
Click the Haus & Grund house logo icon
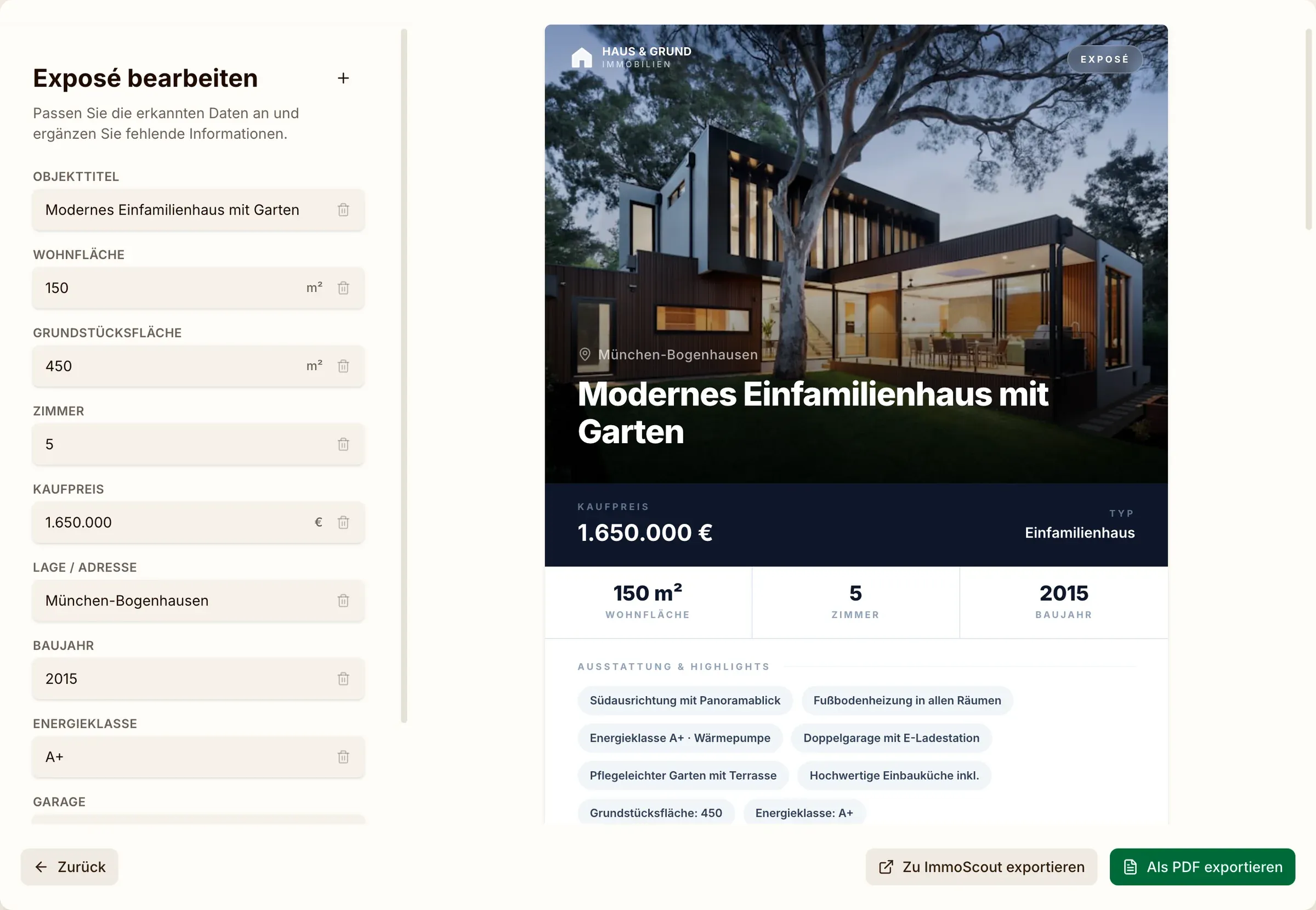pyautogui.click(x=582, y=58)
